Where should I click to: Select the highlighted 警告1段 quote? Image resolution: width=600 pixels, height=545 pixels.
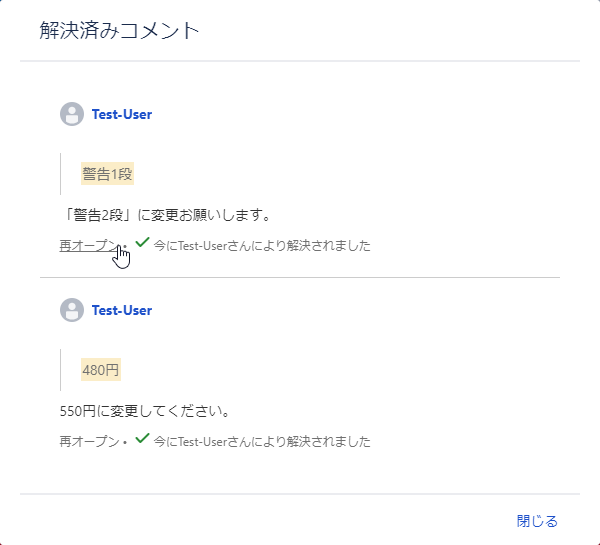coord(107,174)
